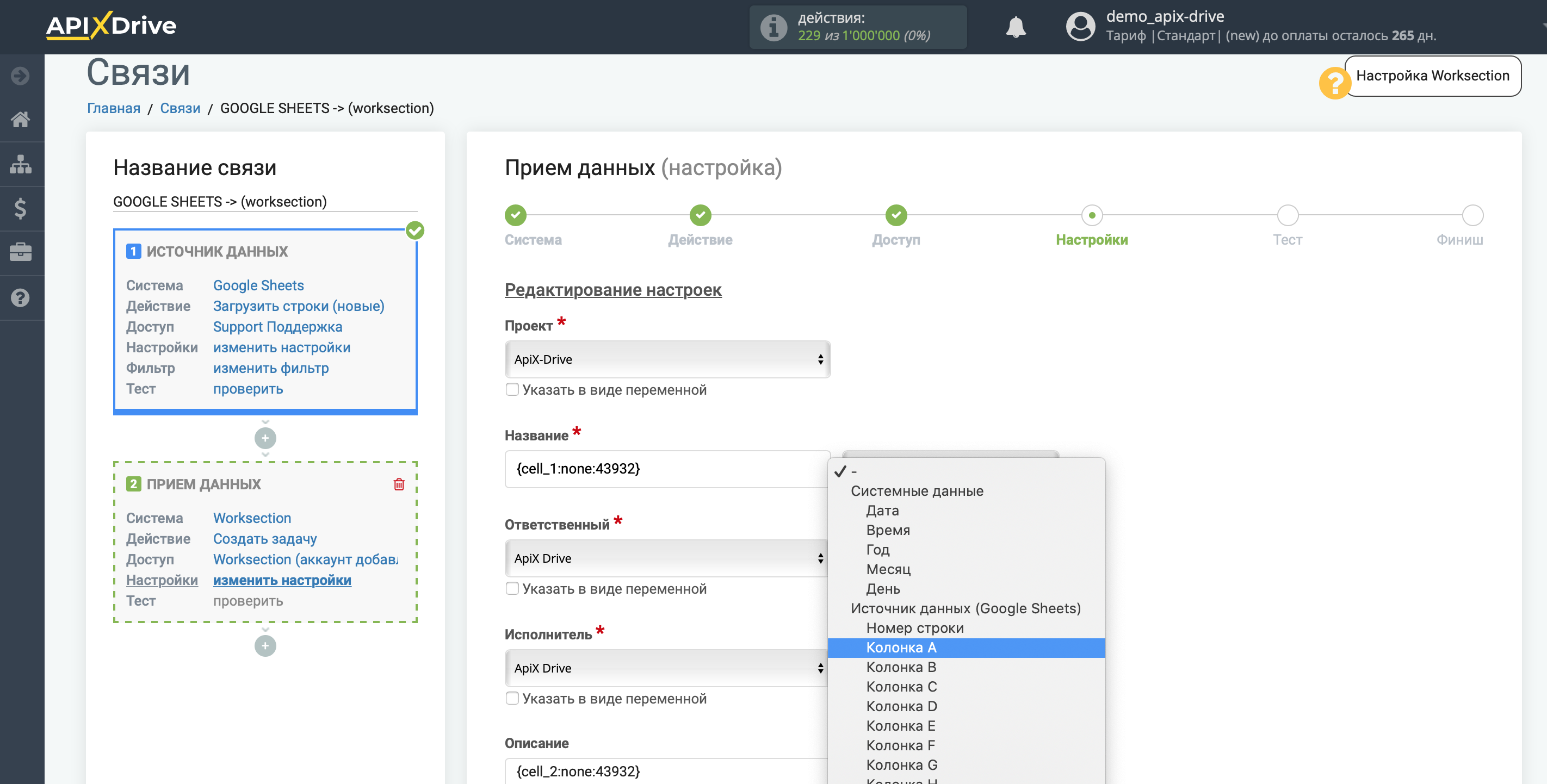Select Дата from the variable list

tap(966, 511)
